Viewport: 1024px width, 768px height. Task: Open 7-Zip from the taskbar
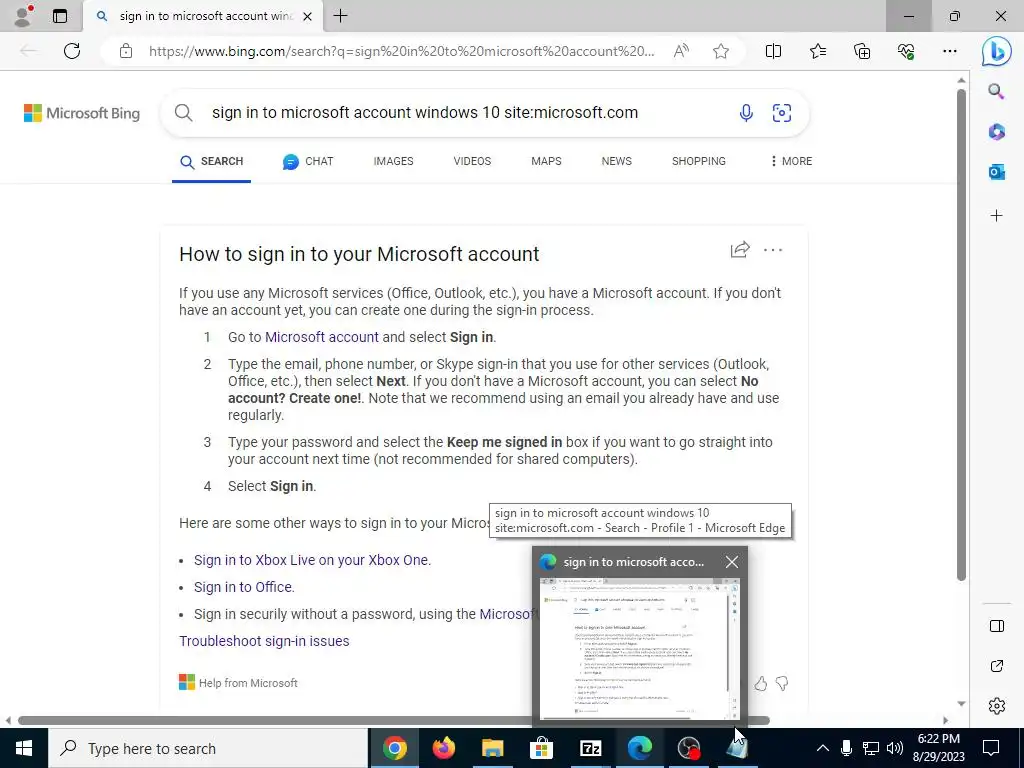[x=590, y=748]
